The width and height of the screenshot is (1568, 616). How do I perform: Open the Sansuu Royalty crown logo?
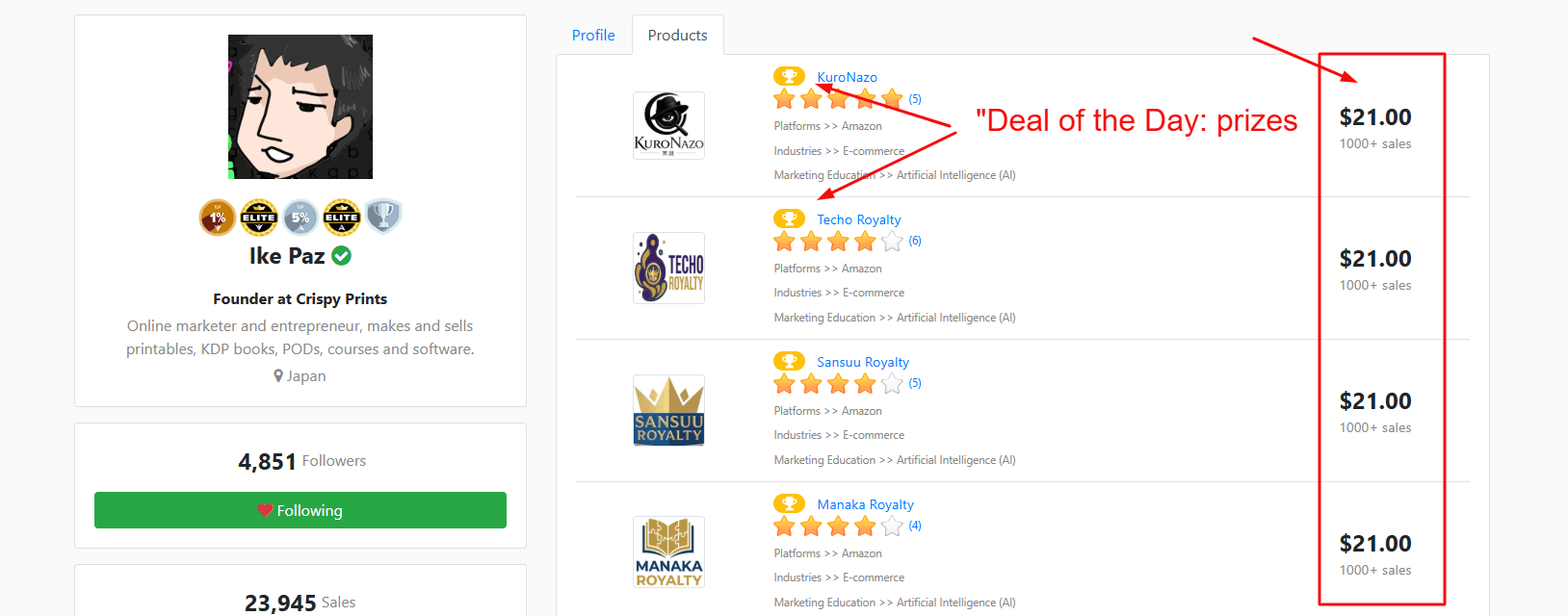coord(668,410)
